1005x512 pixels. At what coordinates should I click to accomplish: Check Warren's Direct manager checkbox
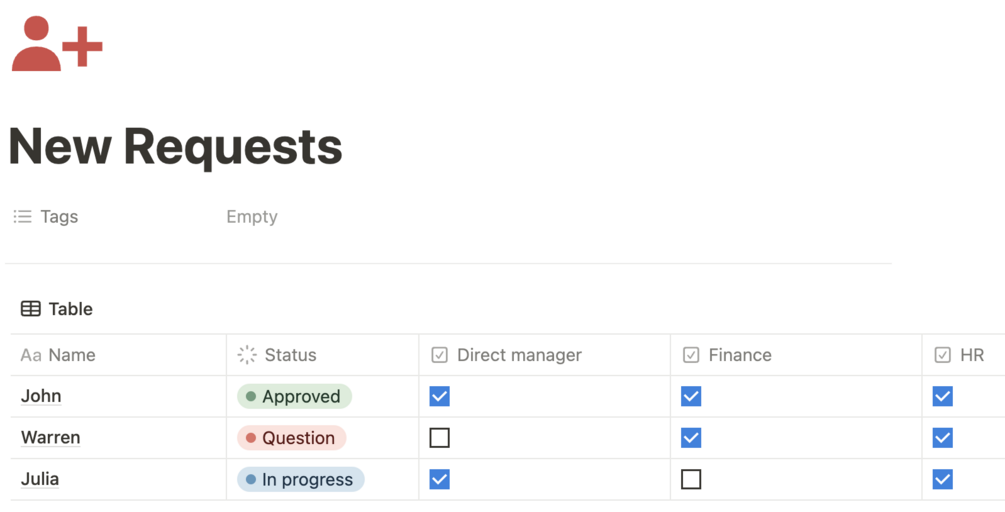pos(439,438)
